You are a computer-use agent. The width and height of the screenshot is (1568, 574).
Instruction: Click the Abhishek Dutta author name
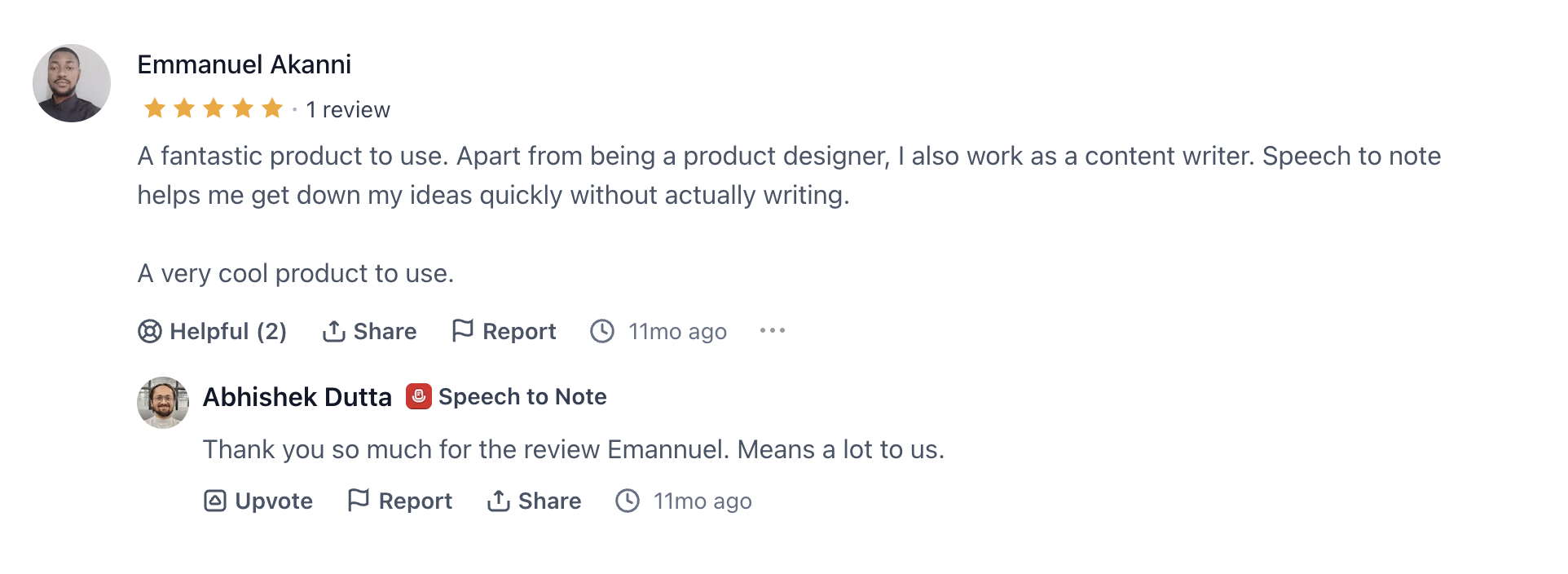point(297,397)
